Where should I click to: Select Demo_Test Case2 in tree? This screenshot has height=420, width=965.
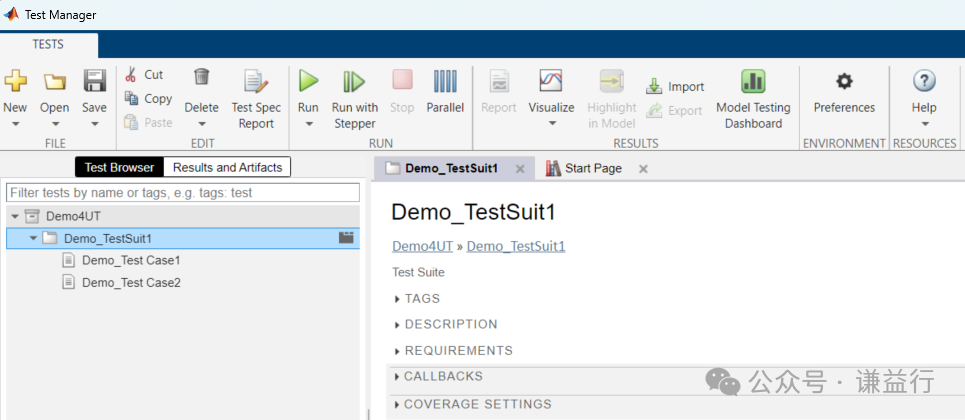tap(131, 283)
